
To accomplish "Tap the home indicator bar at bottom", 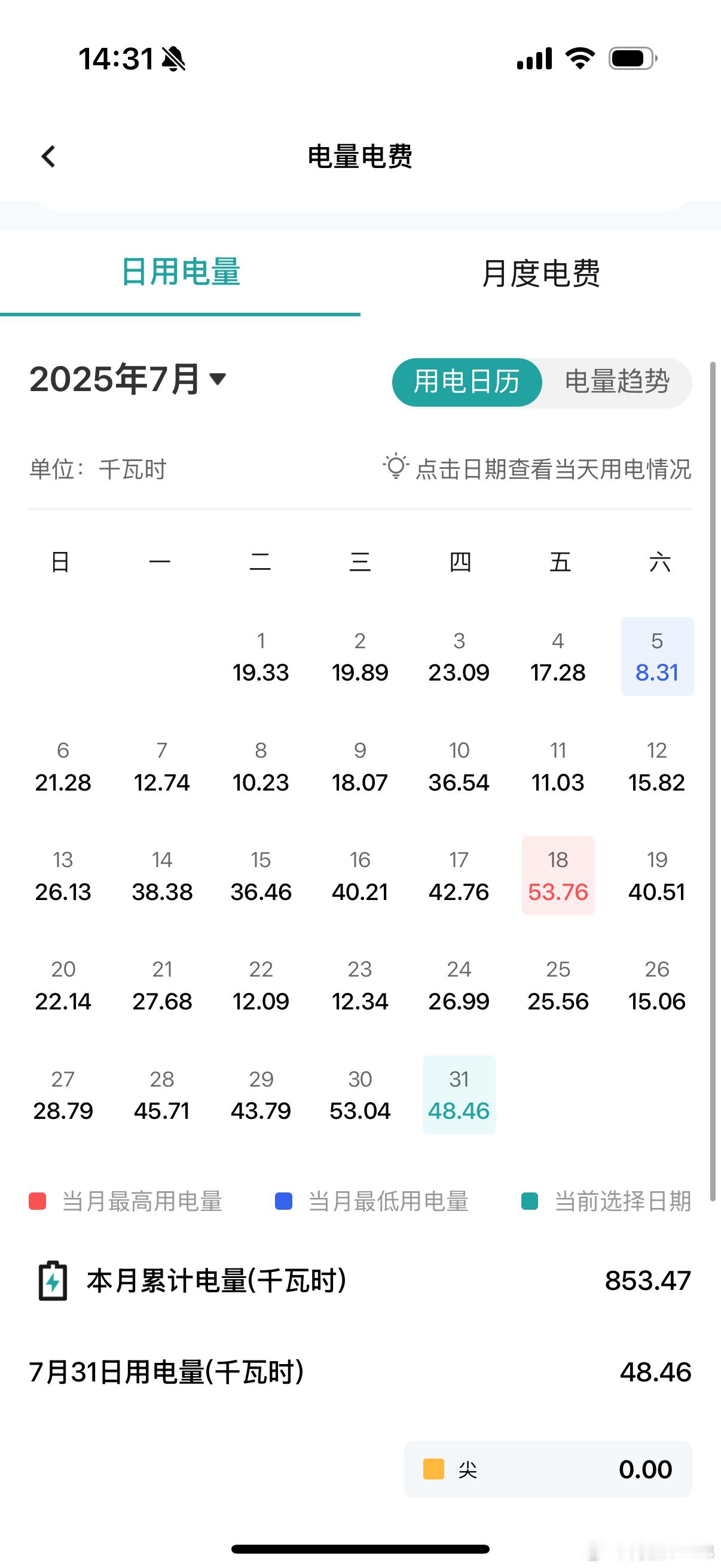I will (x=360, y=1549).
